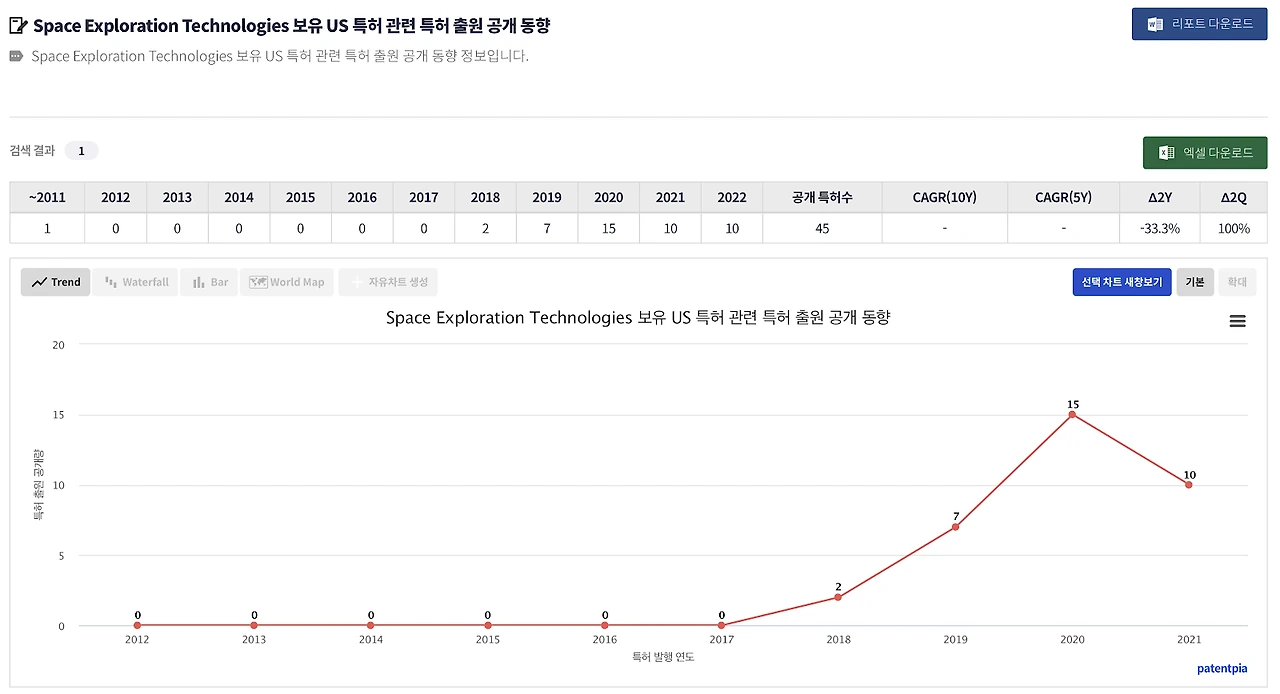Screen dimensions: 1280x694
Task: Click the 100% table cell
Action: pyautogui.click(x=1235, y=228)
